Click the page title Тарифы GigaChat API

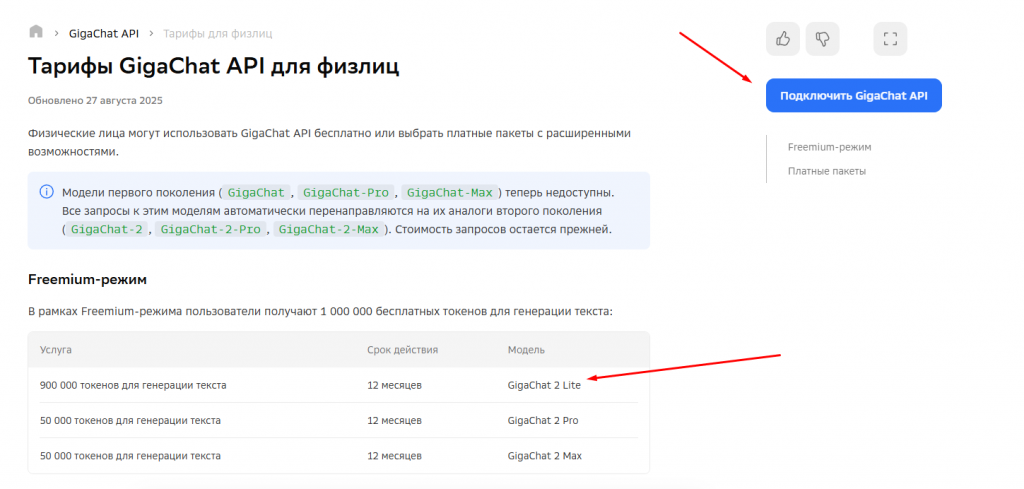(x=213, y=67)
